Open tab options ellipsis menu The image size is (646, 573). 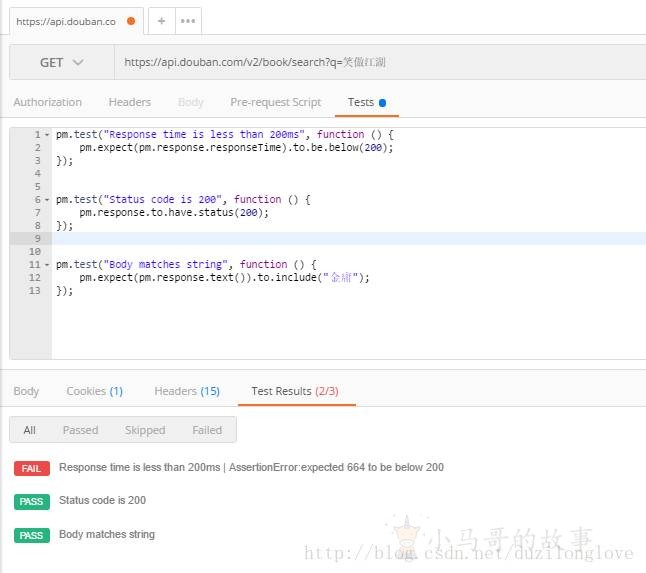coord(188,21)
